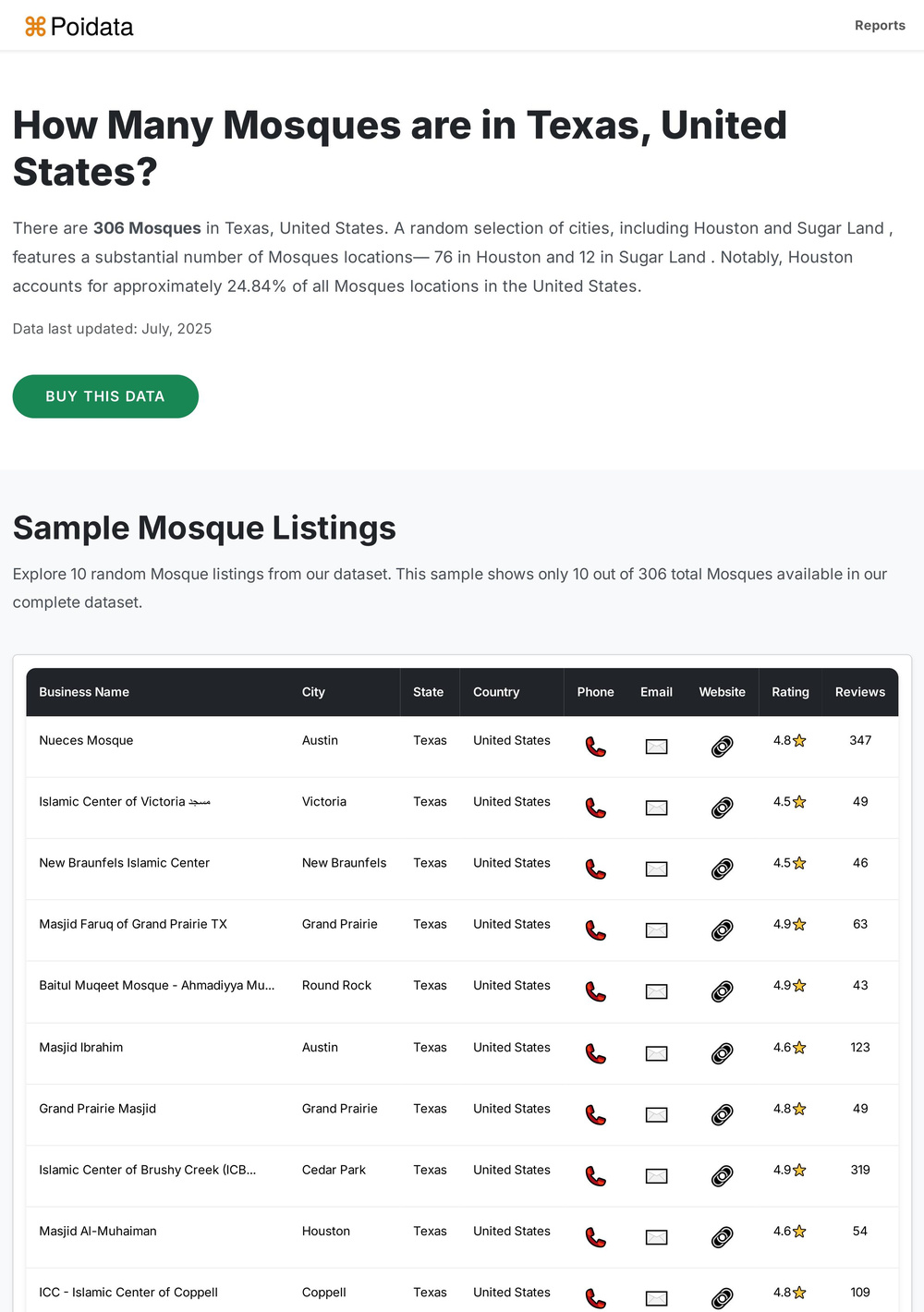This screenshot has width=924, height=1312.
Task: Click the State column header
Action: point(429,692)
